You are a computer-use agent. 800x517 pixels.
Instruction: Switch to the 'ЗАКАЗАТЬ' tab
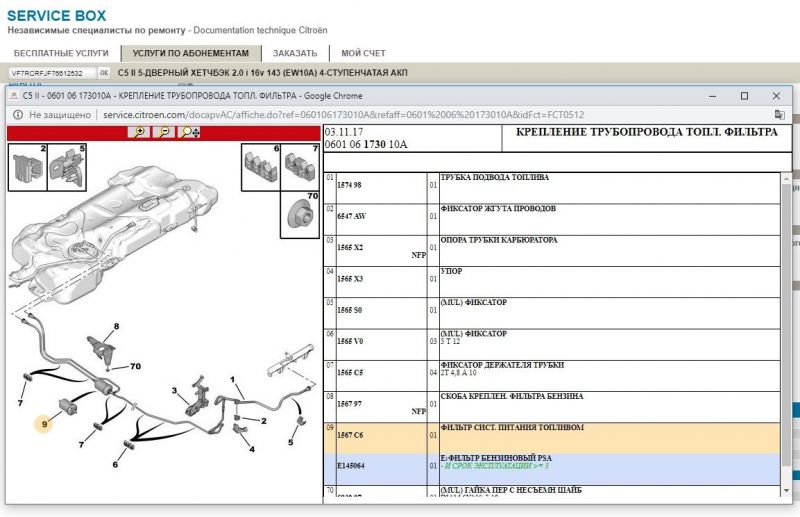pyautogui.click(x=295, y=53)
